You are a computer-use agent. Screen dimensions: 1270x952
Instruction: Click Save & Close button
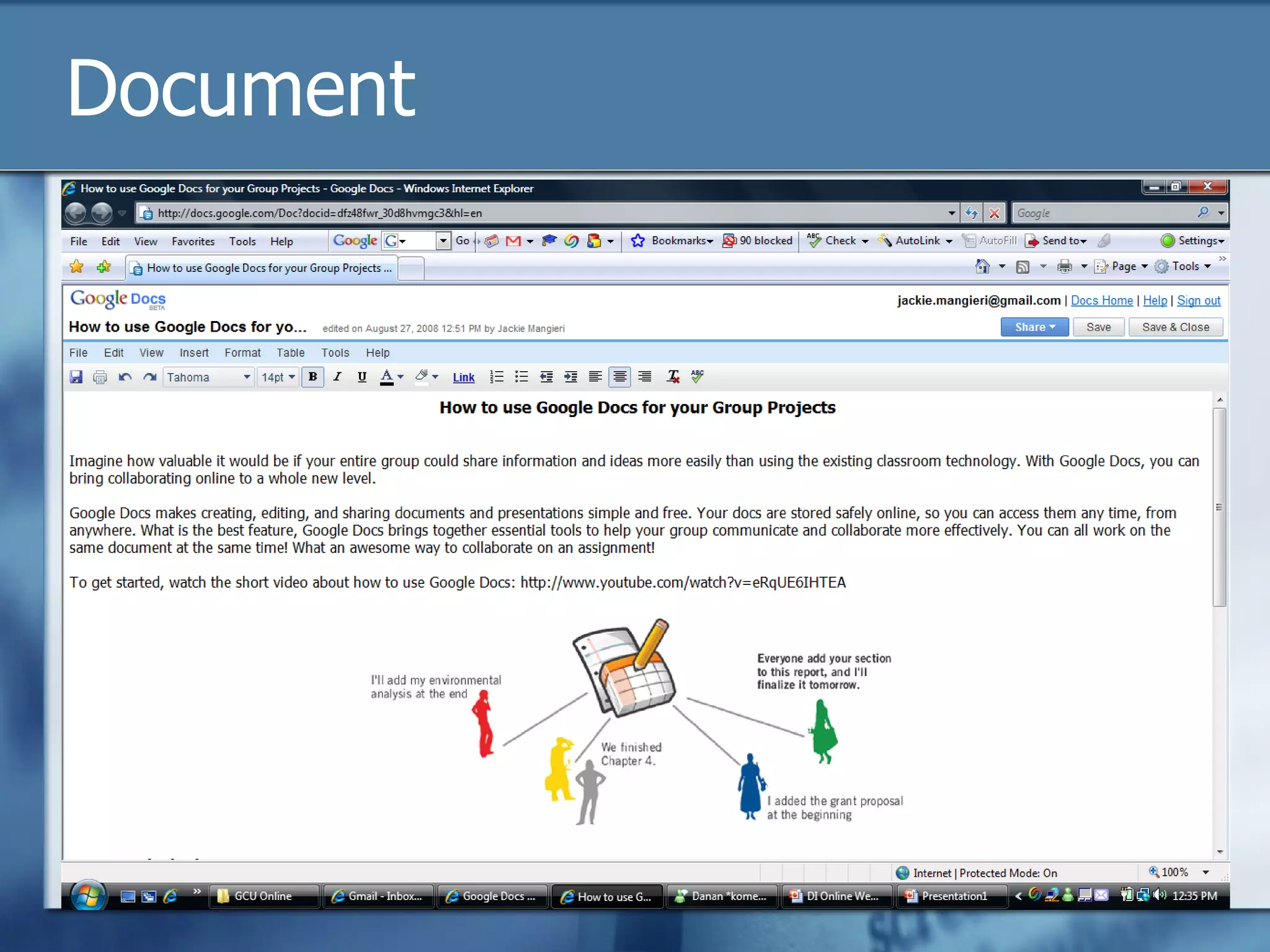[1175, 327]
